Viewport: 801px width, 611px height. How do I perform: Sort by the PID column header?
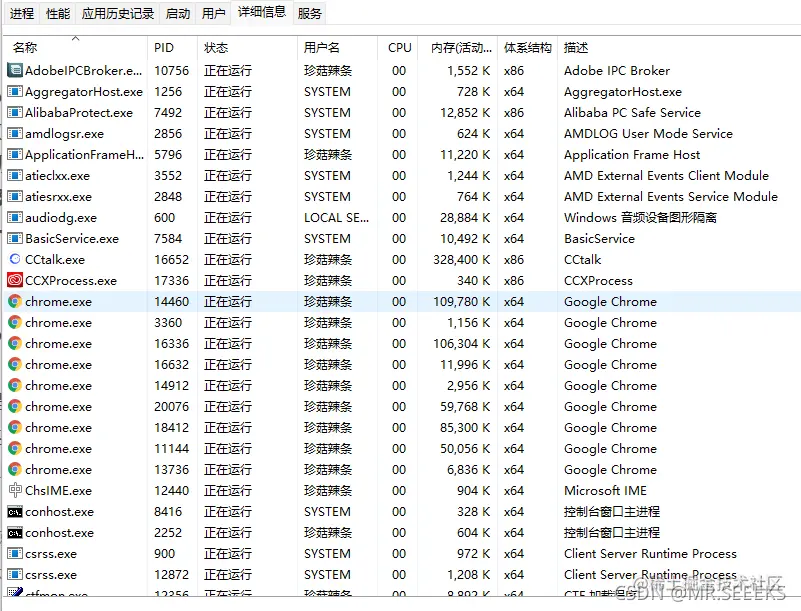[x=172, y=48]
